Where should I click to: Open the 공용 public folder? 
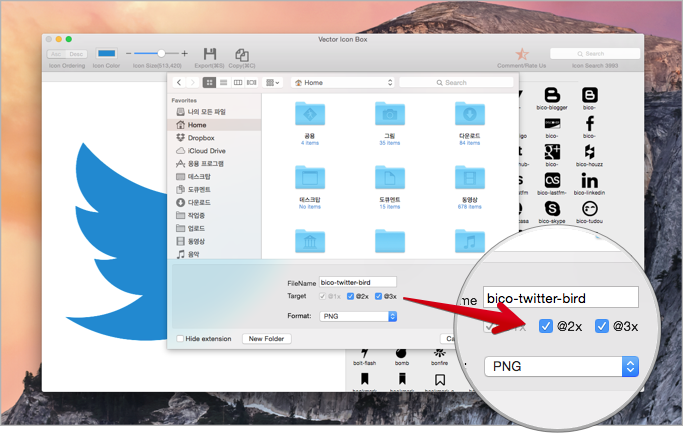point(310,114)
